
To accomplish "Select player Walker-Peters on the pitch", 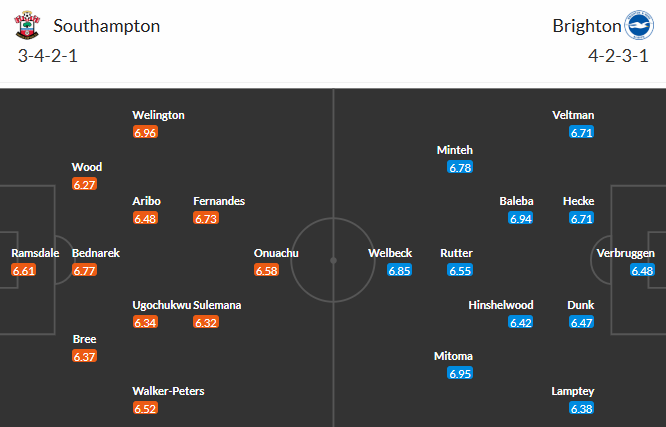I will 168,391.
